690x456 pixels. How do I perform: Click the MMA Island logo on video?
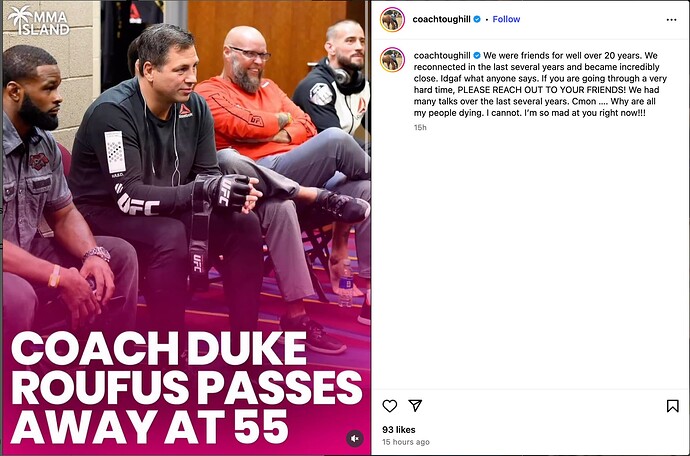click(x=38, y=20)
